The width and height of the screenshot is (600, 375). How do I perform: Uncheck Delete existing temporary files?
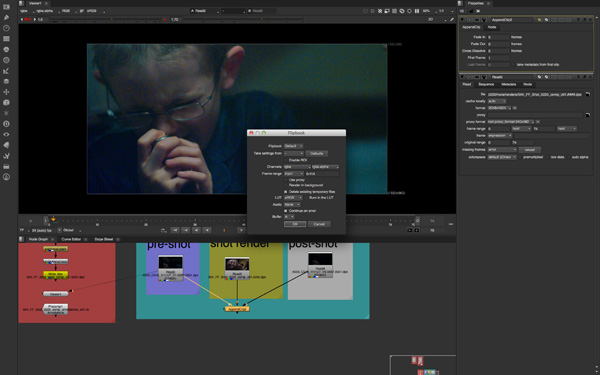[286, 192]
